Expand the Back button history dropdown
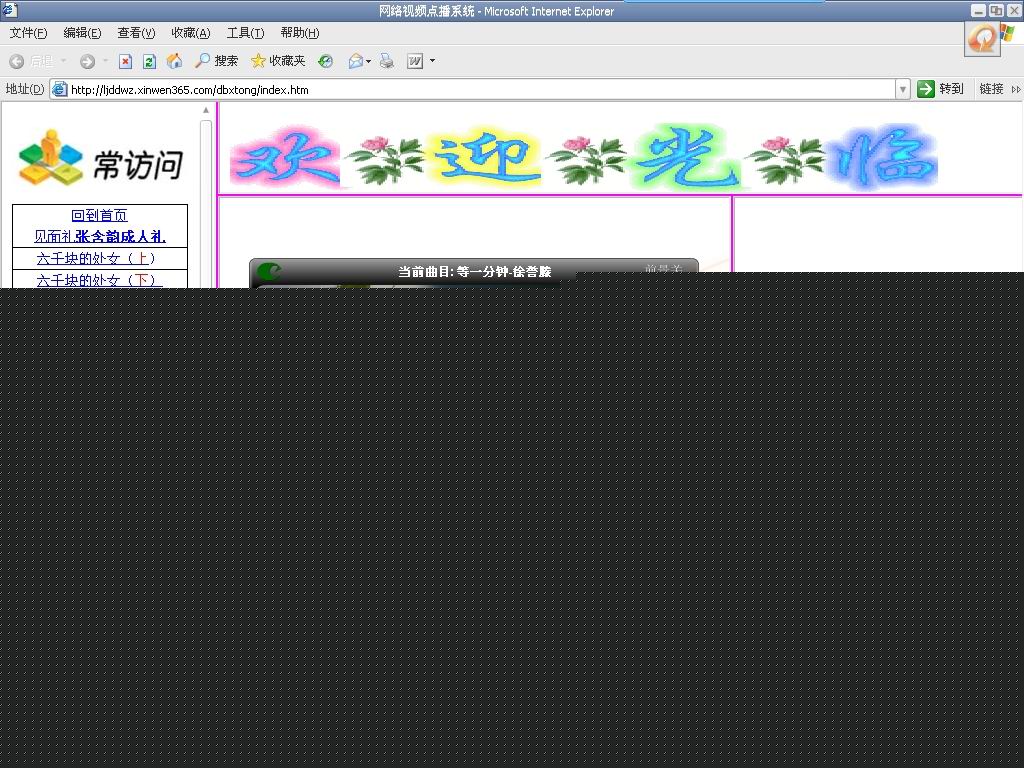Viewport: 1024px width, 768px height. click(x=63, y=61)
